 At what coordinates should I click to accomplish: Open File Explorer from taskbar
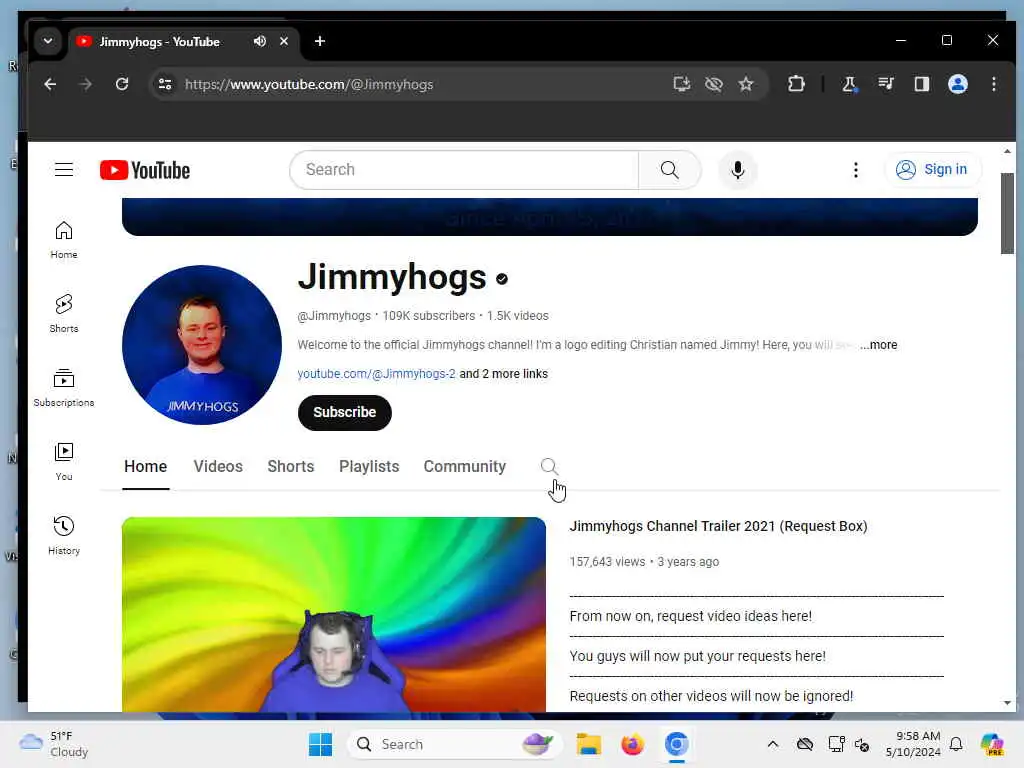588,744
